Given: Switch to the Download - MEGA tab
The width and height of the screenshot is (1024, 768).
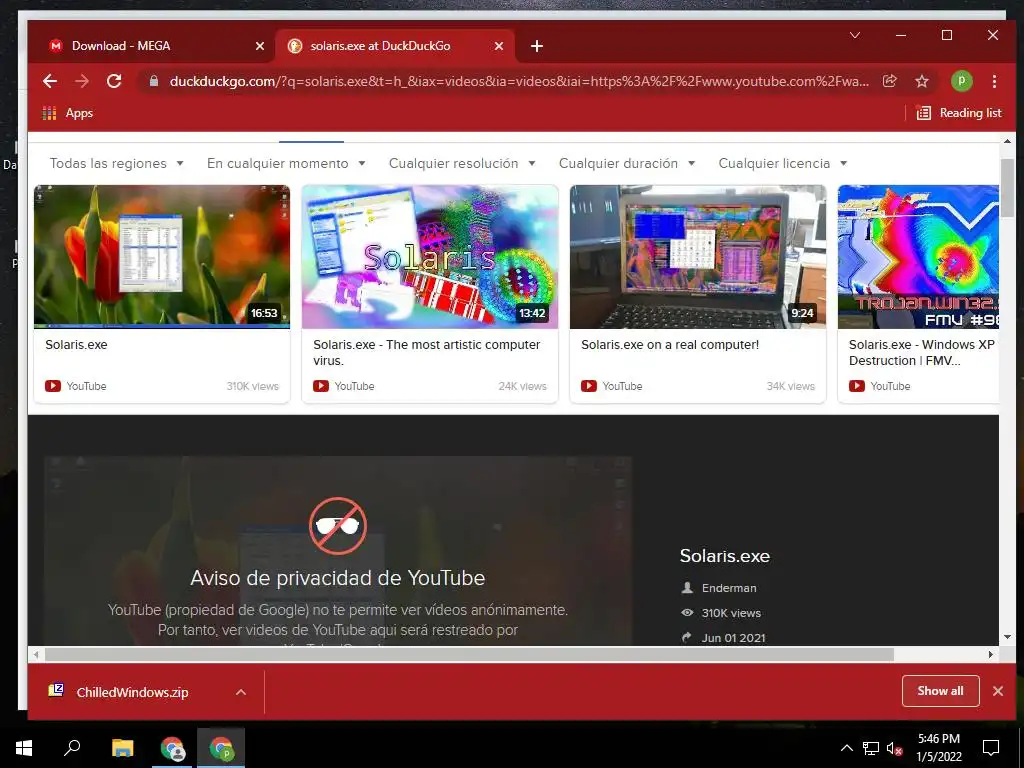Looking at the screenshot, I should (150, 46).
